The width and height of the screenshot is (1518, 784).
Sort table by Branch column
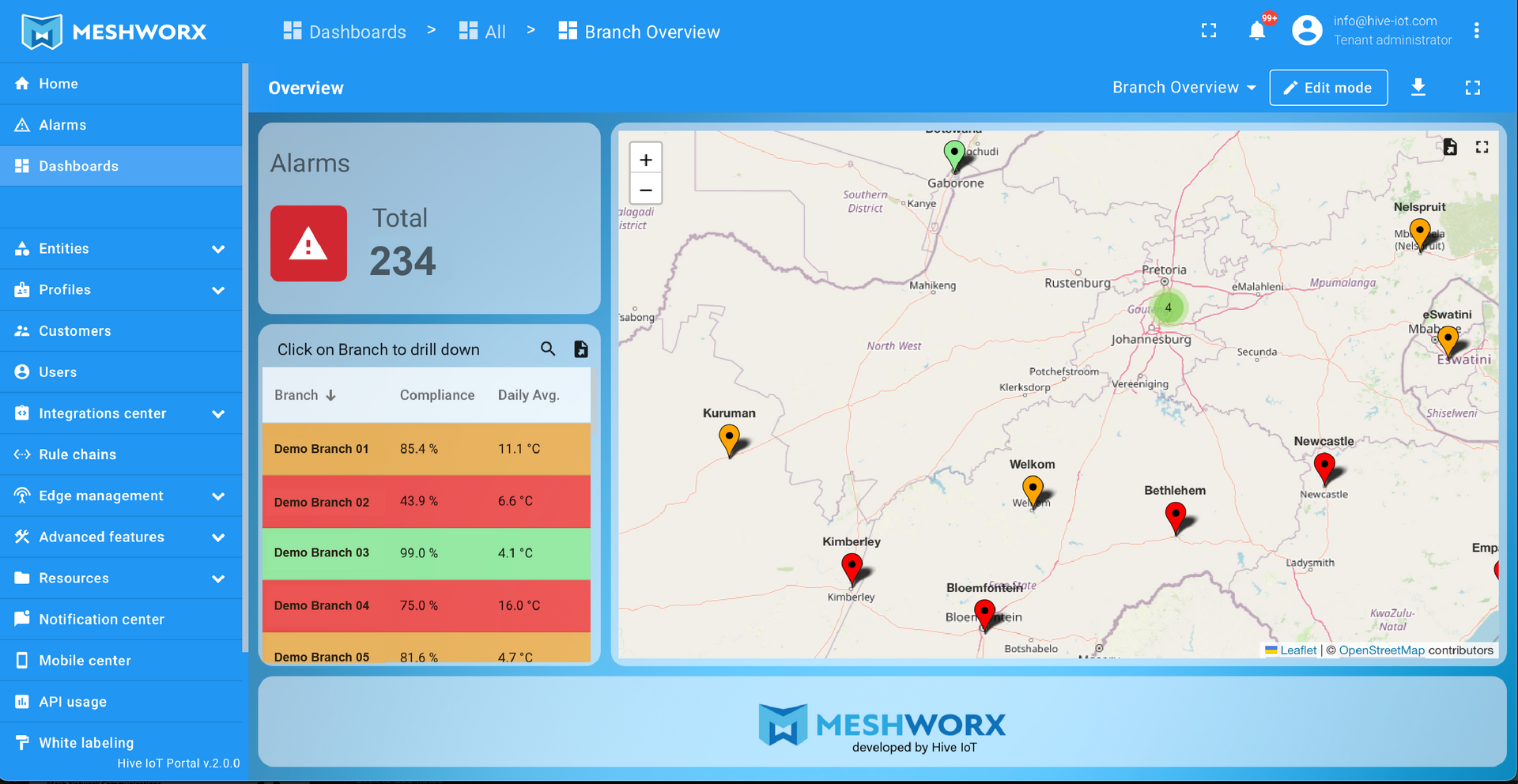[x=304, y=395]
